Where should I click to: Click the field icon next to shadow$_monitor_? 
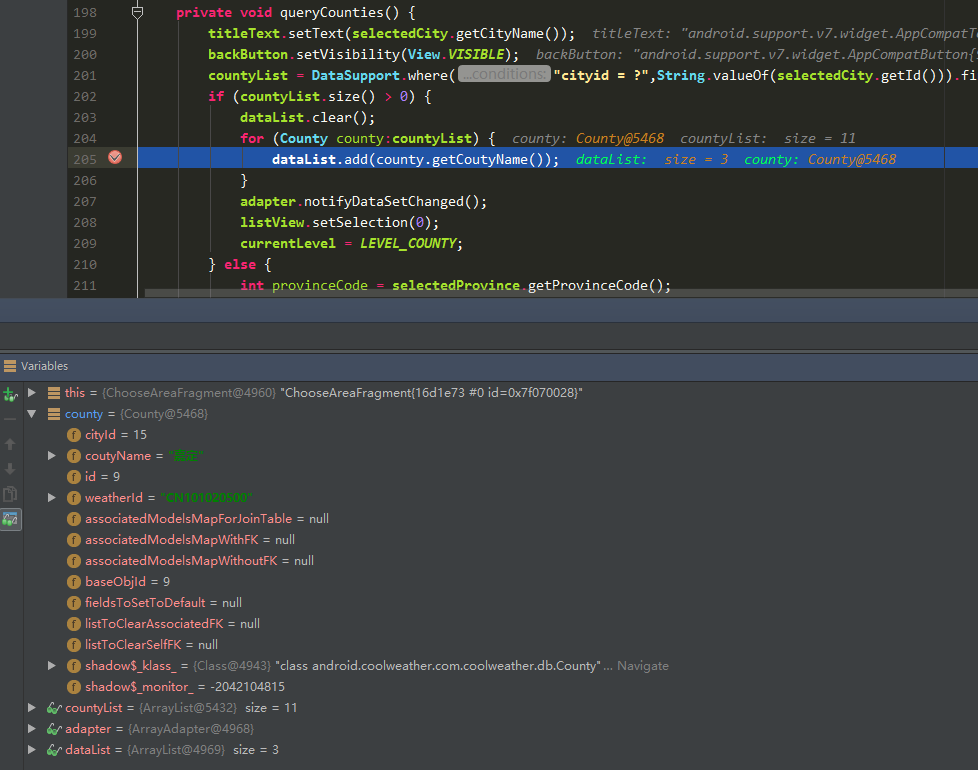click(x=74, y=686)
